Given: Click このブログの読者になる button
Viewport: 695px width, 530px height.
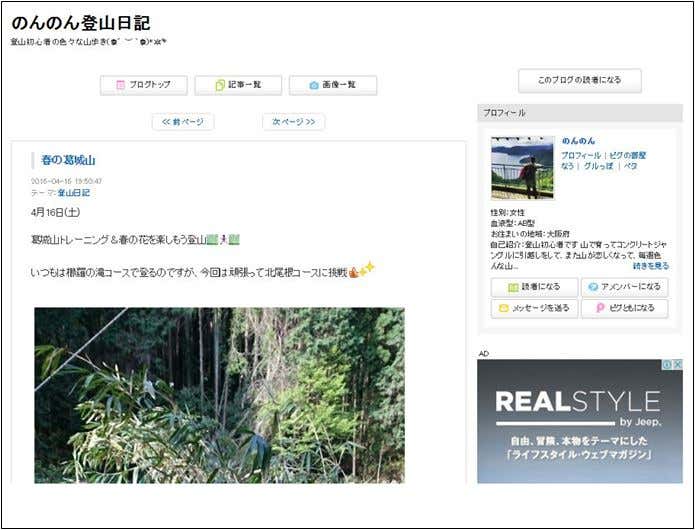Looking at the screenshot, I should click(580, 81).
